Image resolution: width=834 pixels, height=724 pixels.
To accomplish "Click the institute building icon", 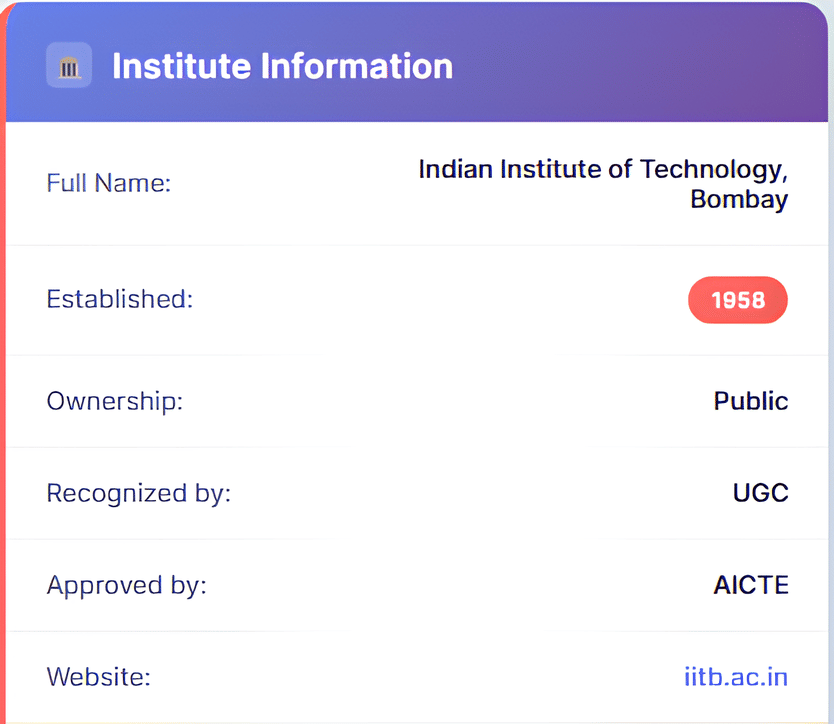I will tap(69, 67).
